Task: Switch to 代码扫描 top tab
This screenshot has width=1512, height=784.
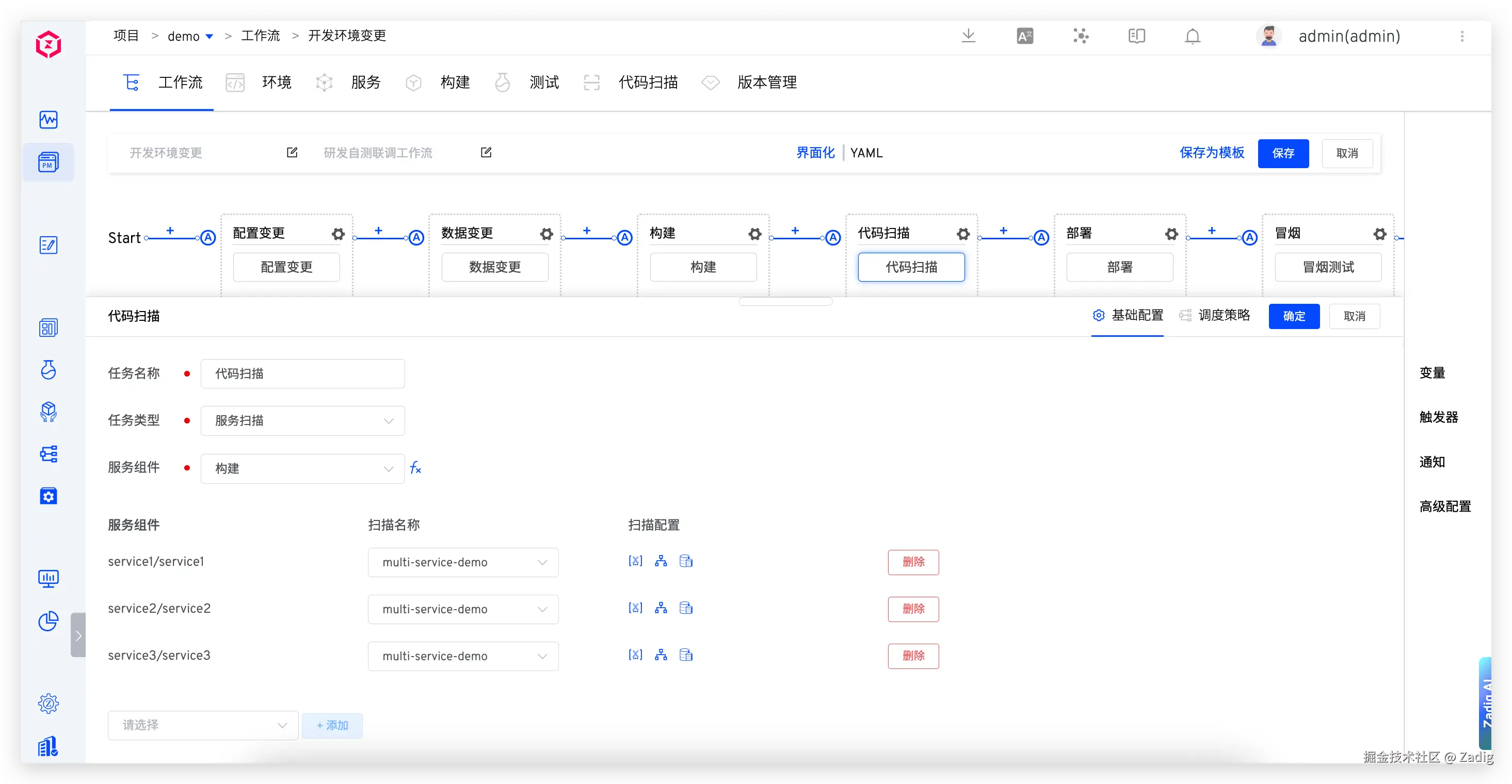Action: click(x=631, y=82)
